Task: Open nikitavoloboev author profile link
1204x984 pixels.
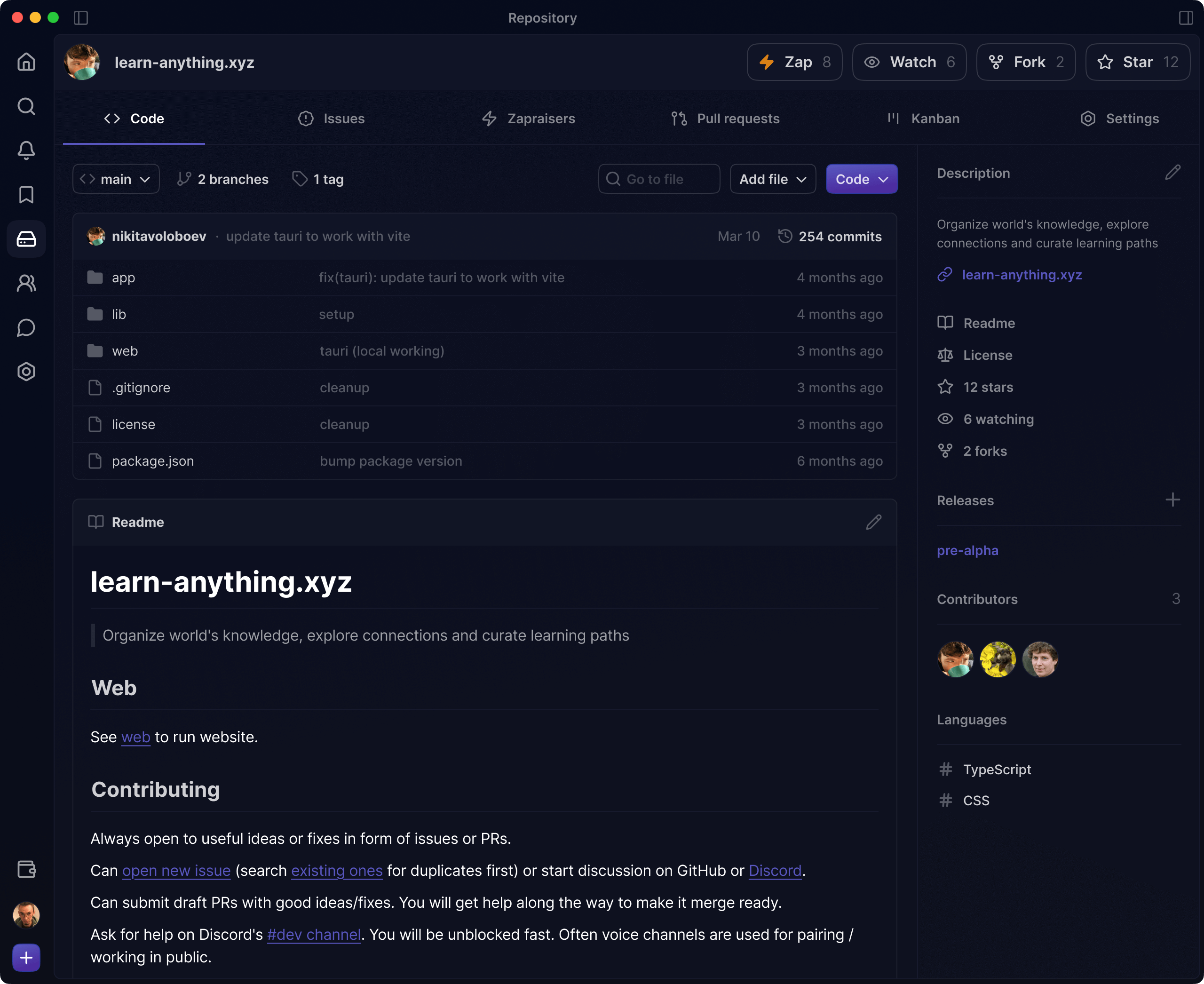Action: click(x=158, y=237)
